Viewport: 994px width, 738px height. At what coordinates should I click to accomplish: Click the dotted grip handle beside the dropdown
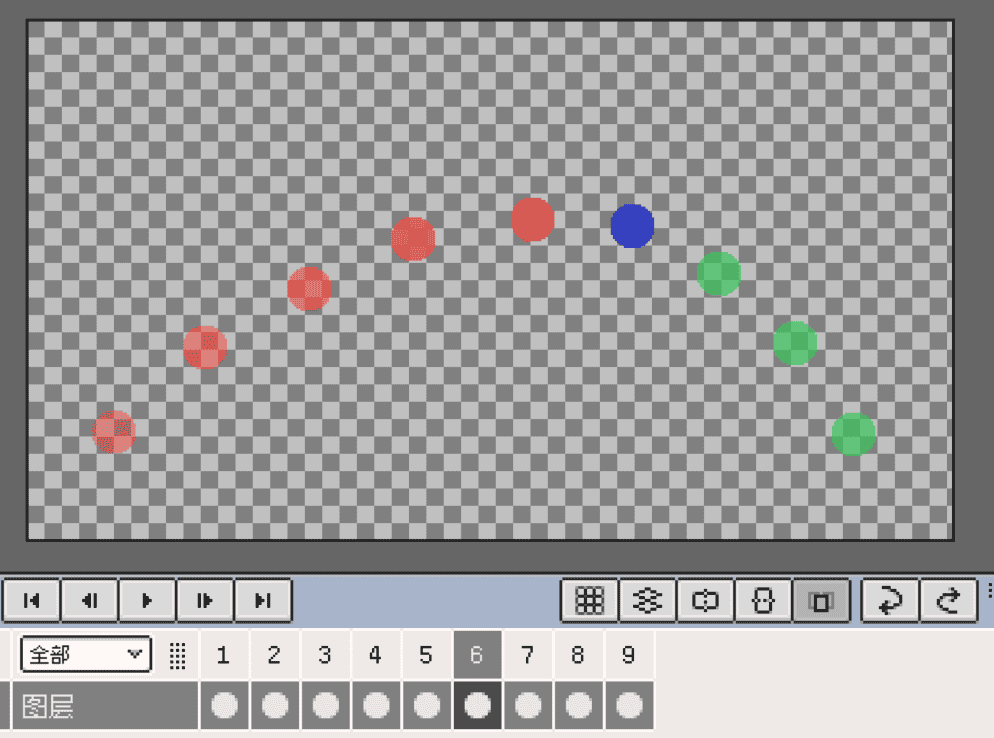pyautogui.click(x=178, y=655)
